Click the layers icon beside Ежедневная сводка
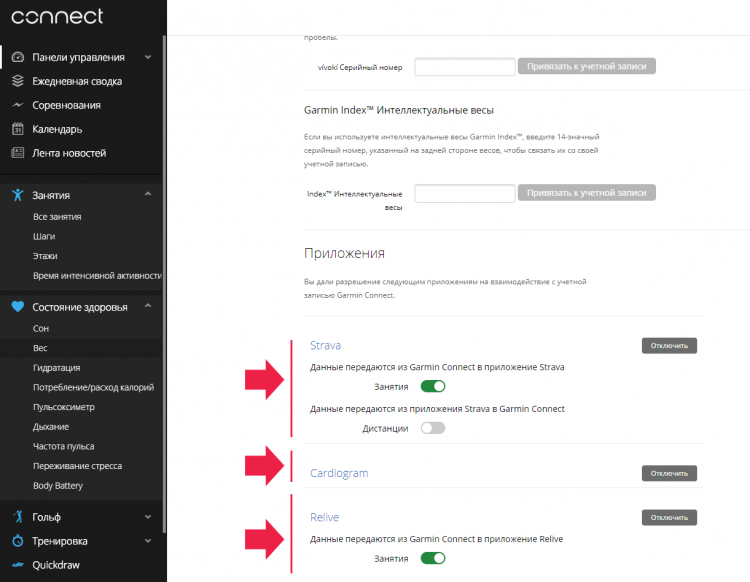 click(18, 81)
